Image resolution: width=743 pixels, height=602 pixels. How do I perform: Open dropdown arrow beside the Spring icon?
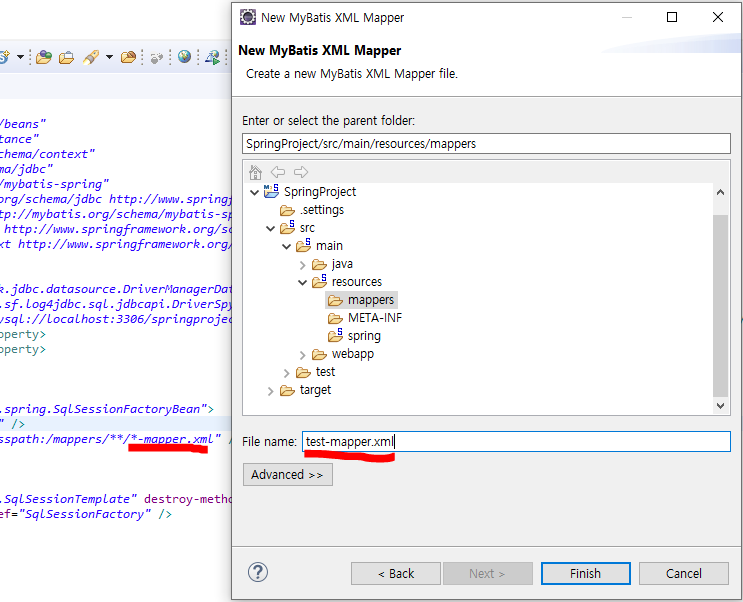[x=20, y=57]
